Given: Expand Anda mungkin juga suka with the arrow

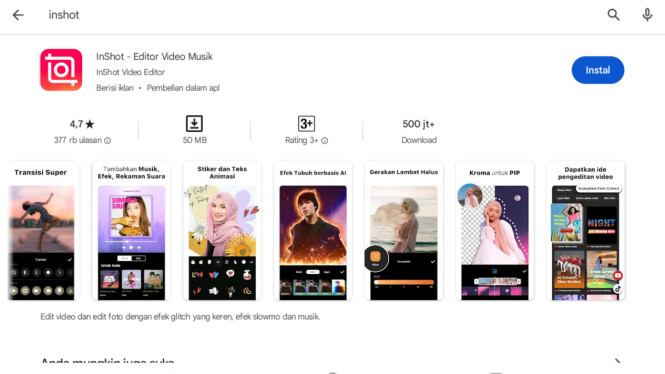Looking at the screenshot, I should pos(618,362).
